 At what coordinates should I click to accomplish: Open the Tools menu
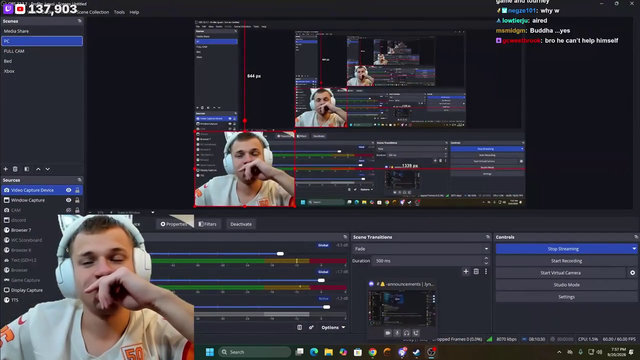pos(119,12)
